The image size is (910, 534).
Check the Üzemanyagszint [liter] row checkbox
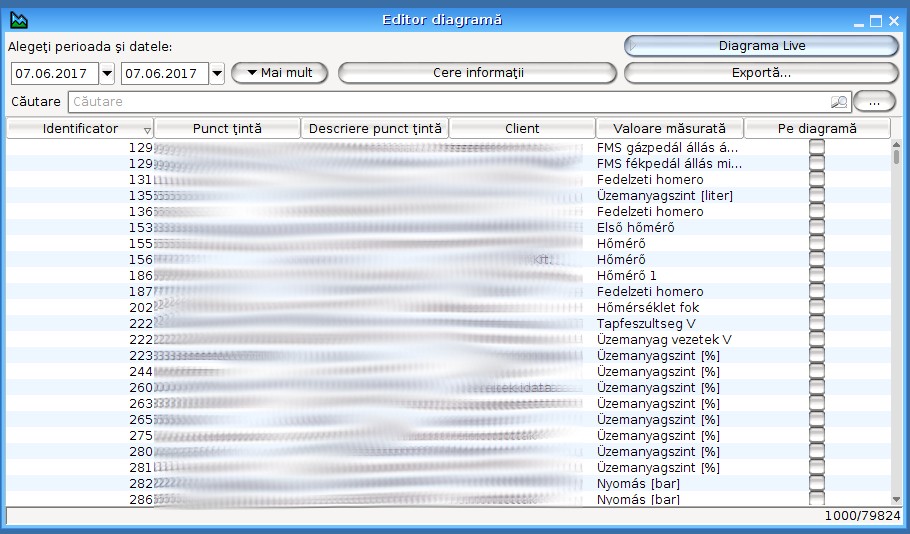point(817,196)
